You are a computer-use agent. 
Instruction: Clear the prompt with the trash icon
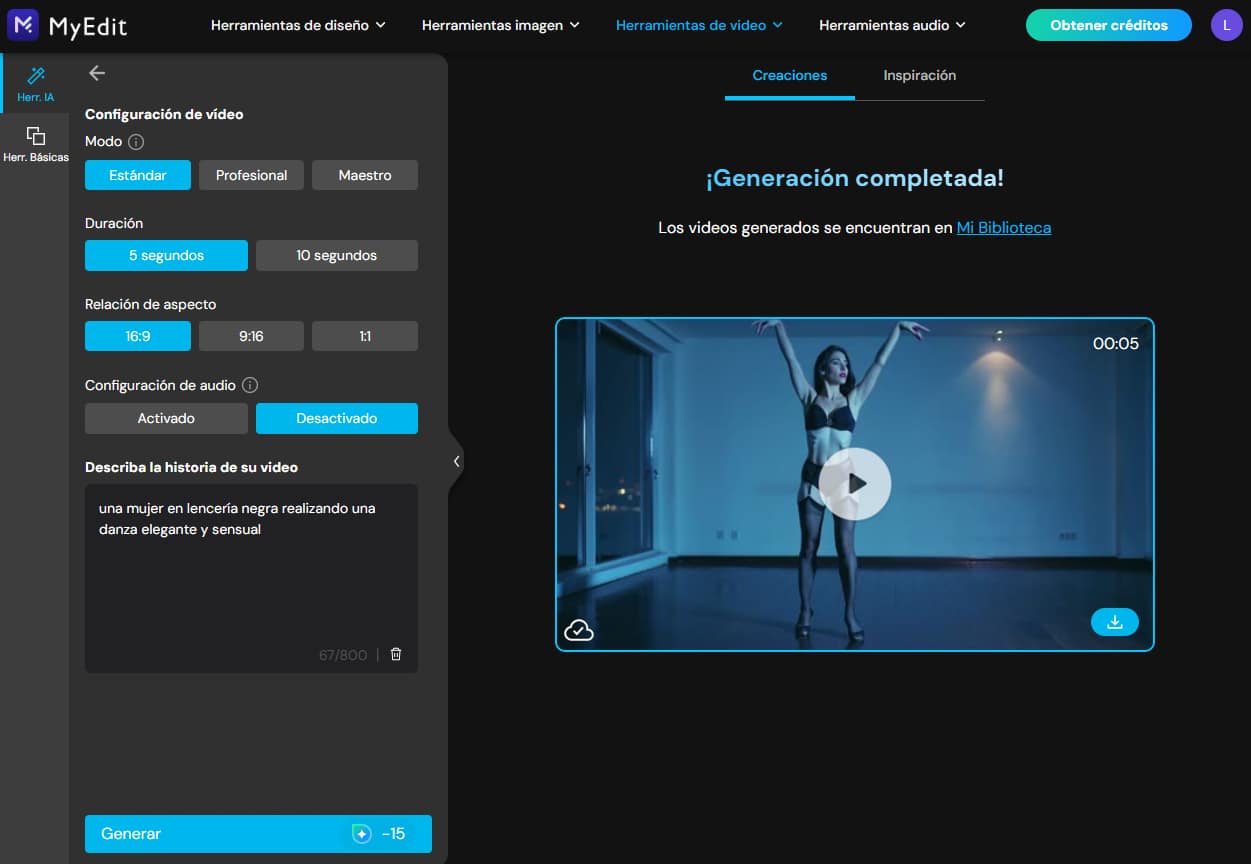395,653
